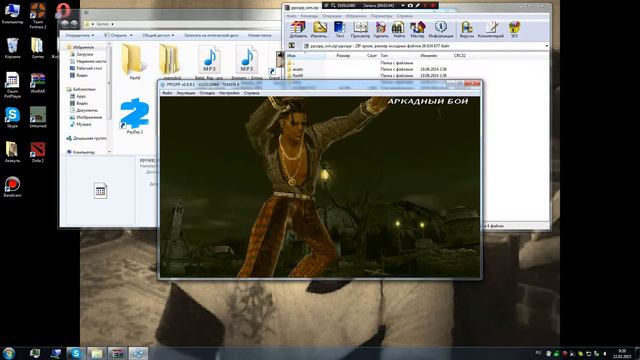Image resolution: width=640 pixels, height=360 pixels.
Task: Select Рабочий стол in Explorer sidebar
Action: 86,68
